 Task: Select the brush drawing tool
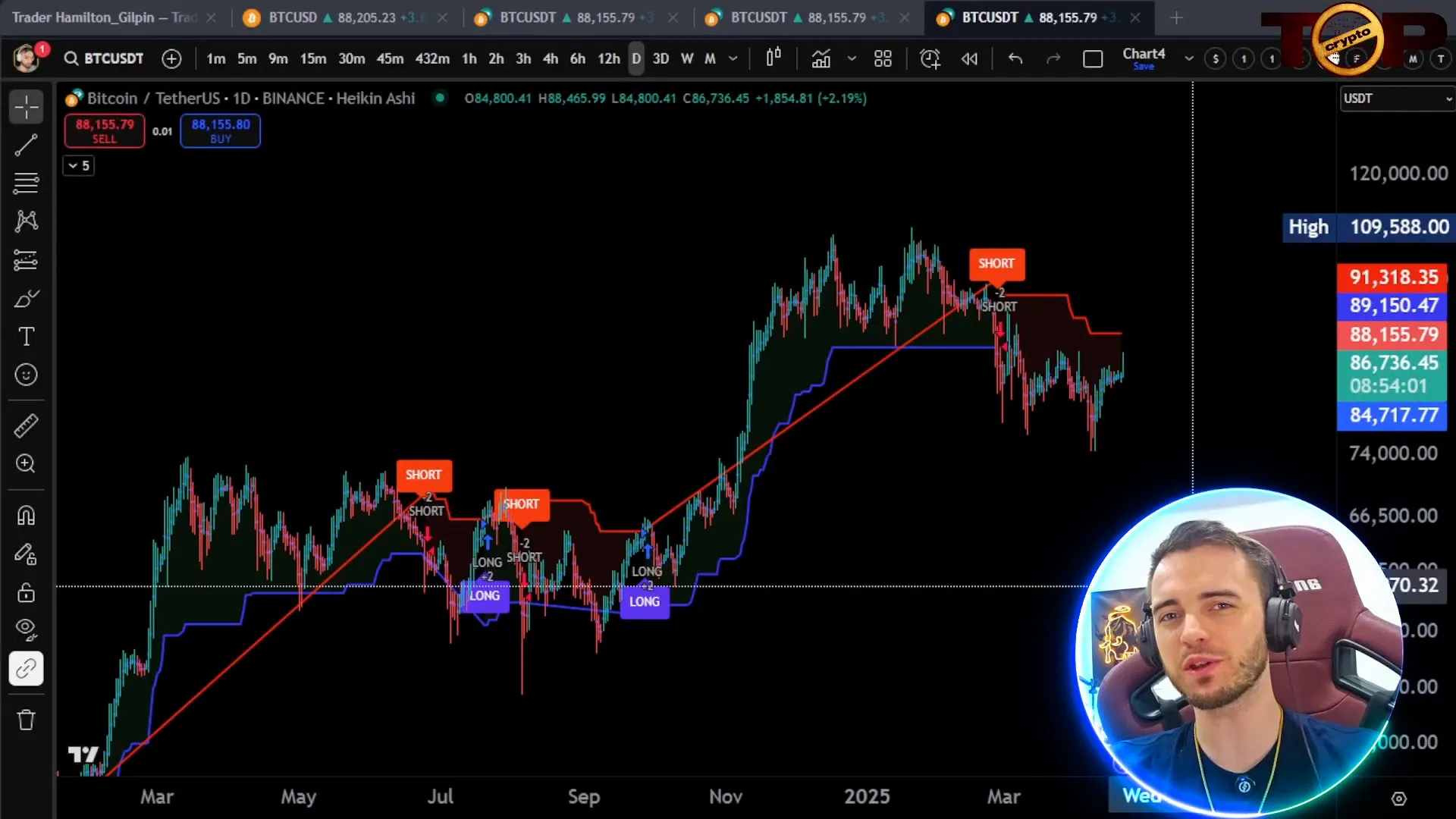tap(26, 299)
